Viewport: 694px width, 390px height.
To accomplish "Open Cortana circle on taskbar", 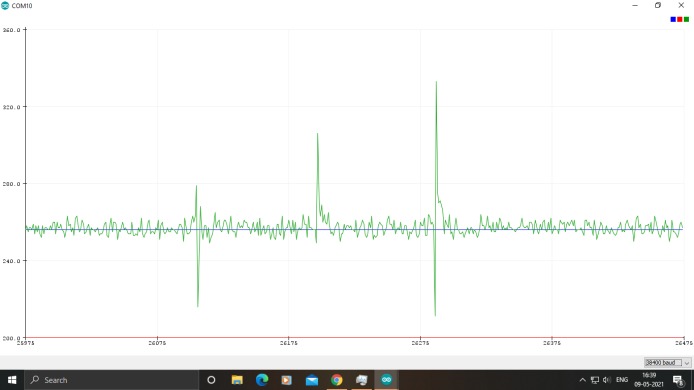I will [211, 380].
